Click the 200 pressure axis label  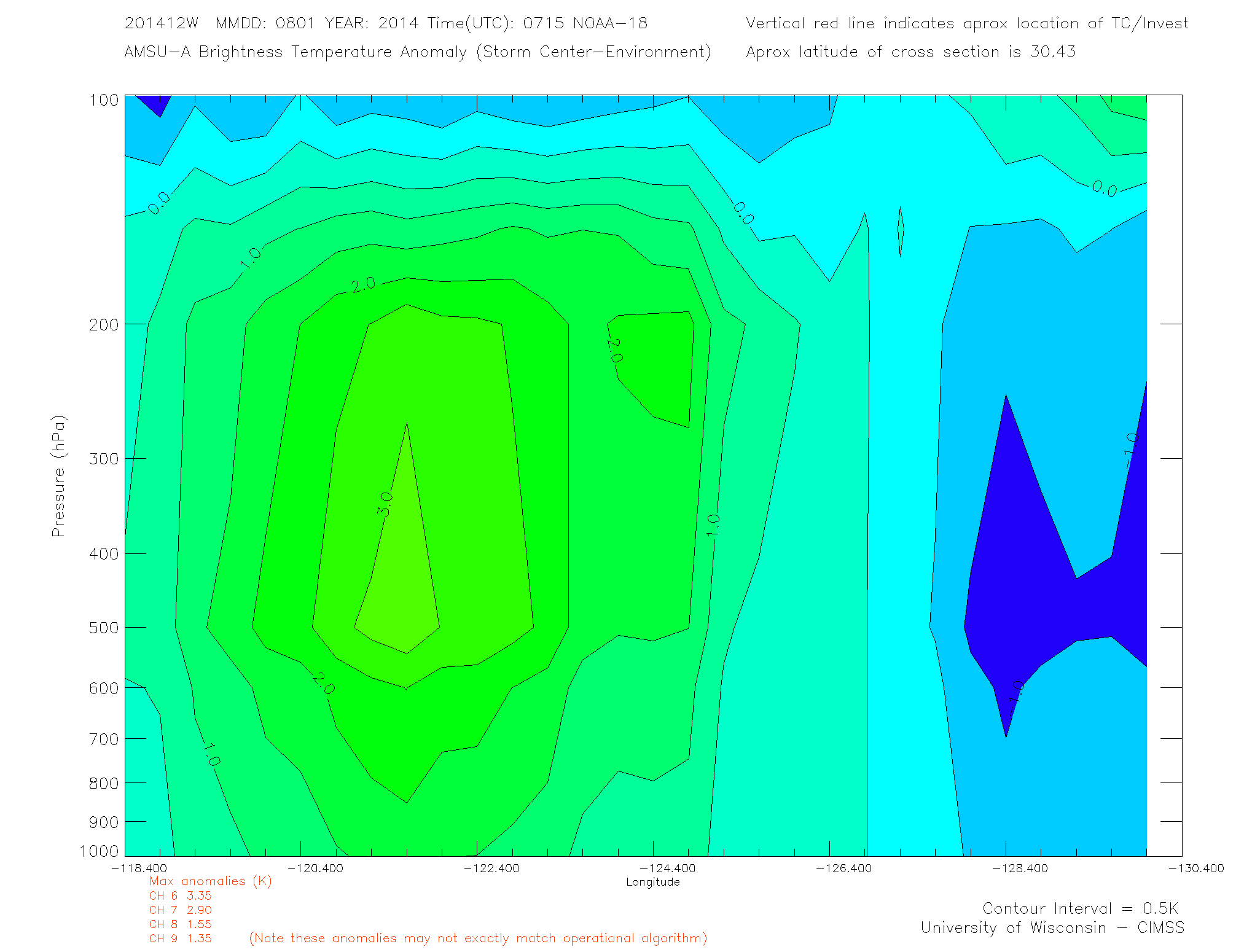pyautogui.click(x=104, y=324)
